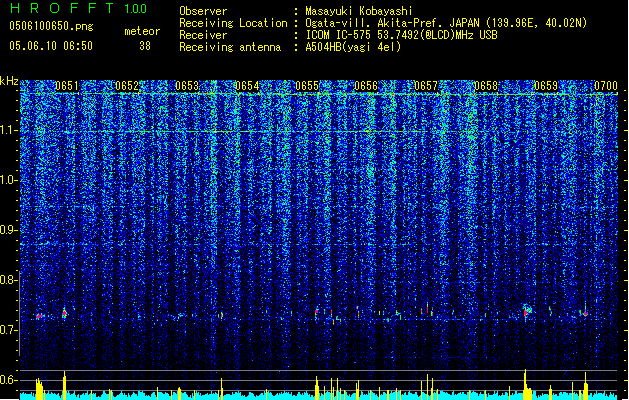Viewport: 629px width, 400px height.
Task: Select the 0658 time marker
Action: coord(486,86)
